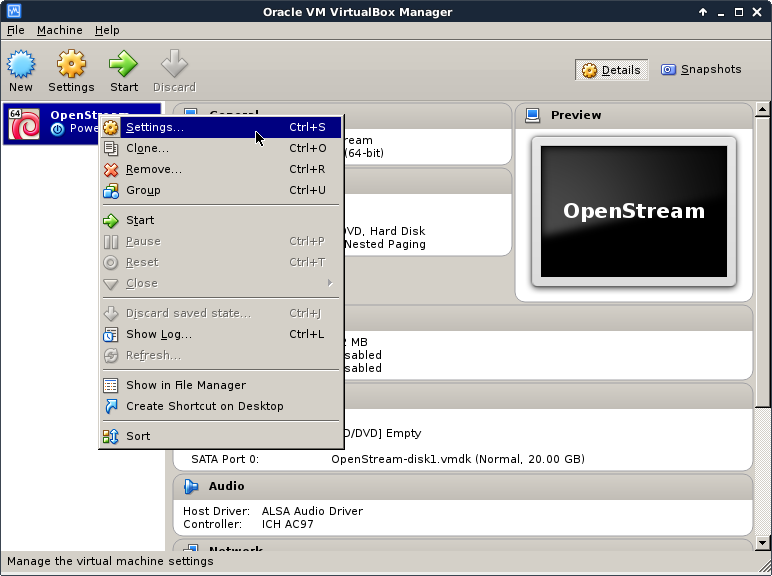Click the OpenStream-disk1.vmdk storage entry
772x576 pixels.
pyautogui.click(x=458, y=459)
